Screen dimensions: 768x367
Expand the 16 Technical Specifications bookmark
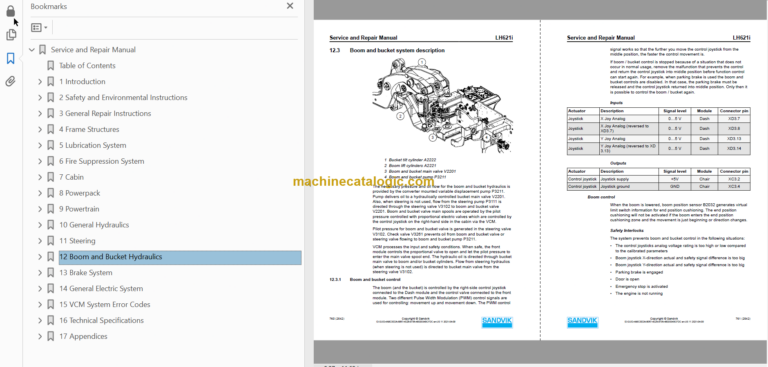tap(40, 320)
